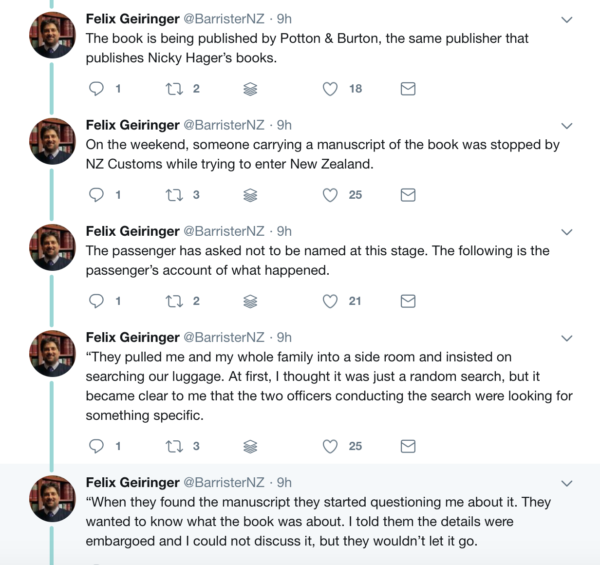Expand the options chevron on the publisher tweet
600x565 pixels.
[567, 19]
